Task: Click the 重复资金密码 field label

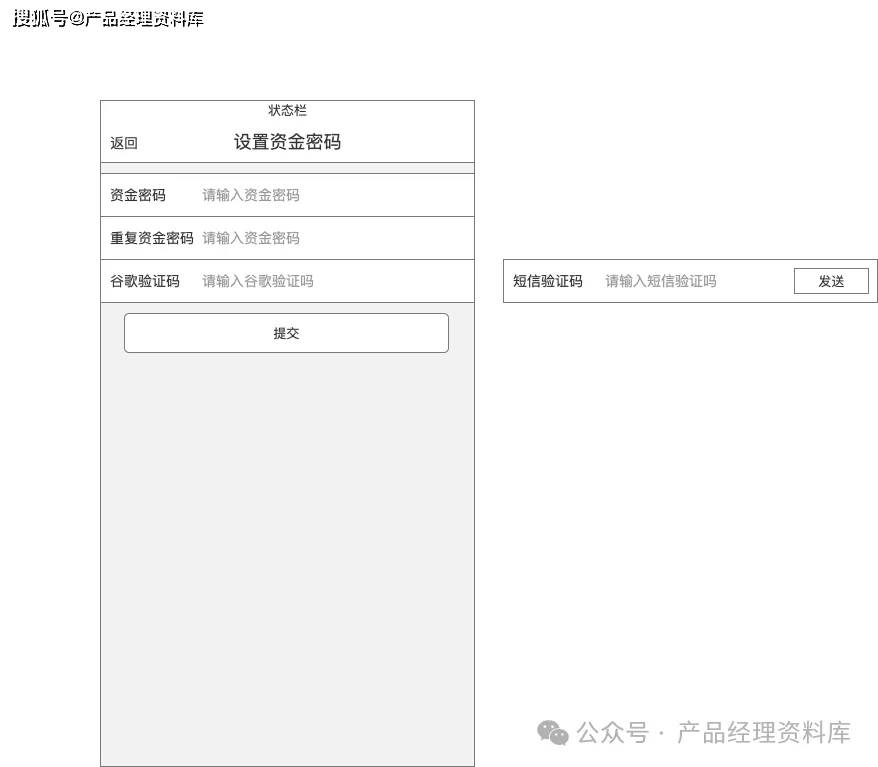Action: [x=151, y=238]
